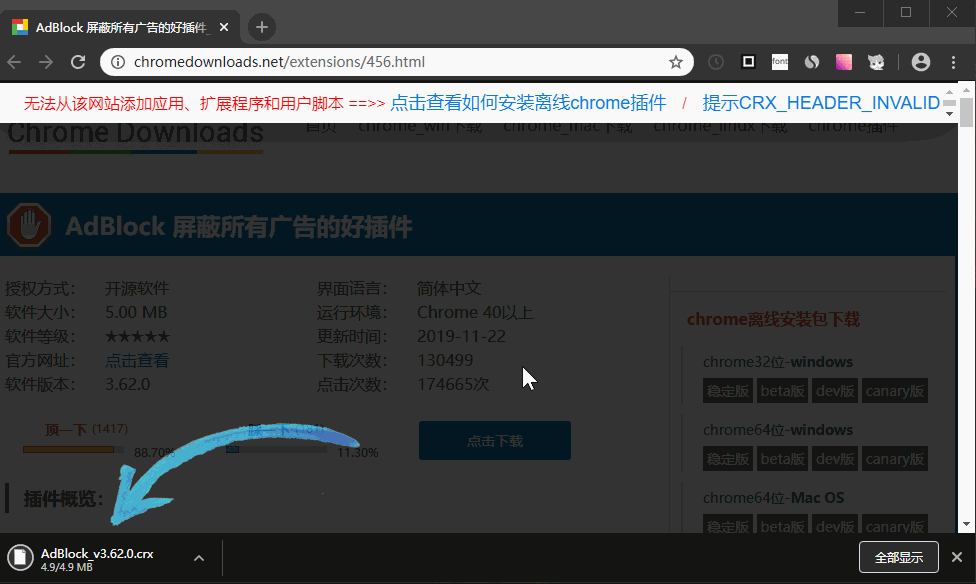Click the 简体中文 language value
976x584 pixels.
click(449, 288)
